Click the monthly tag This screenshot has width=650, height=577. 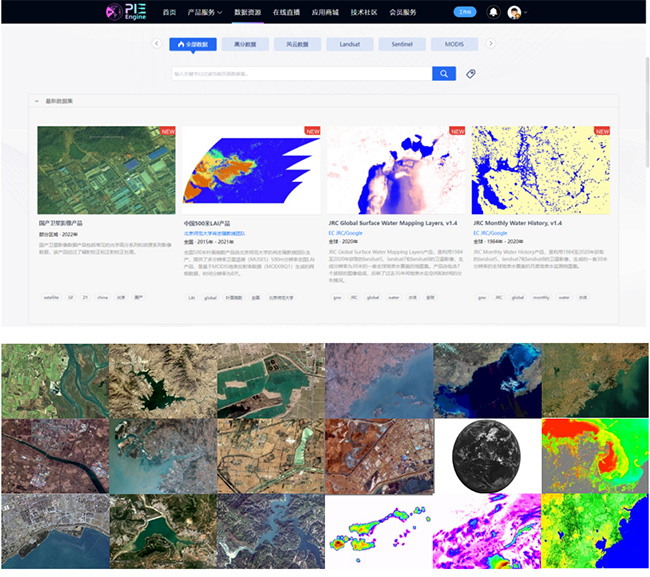coord(541,297)
